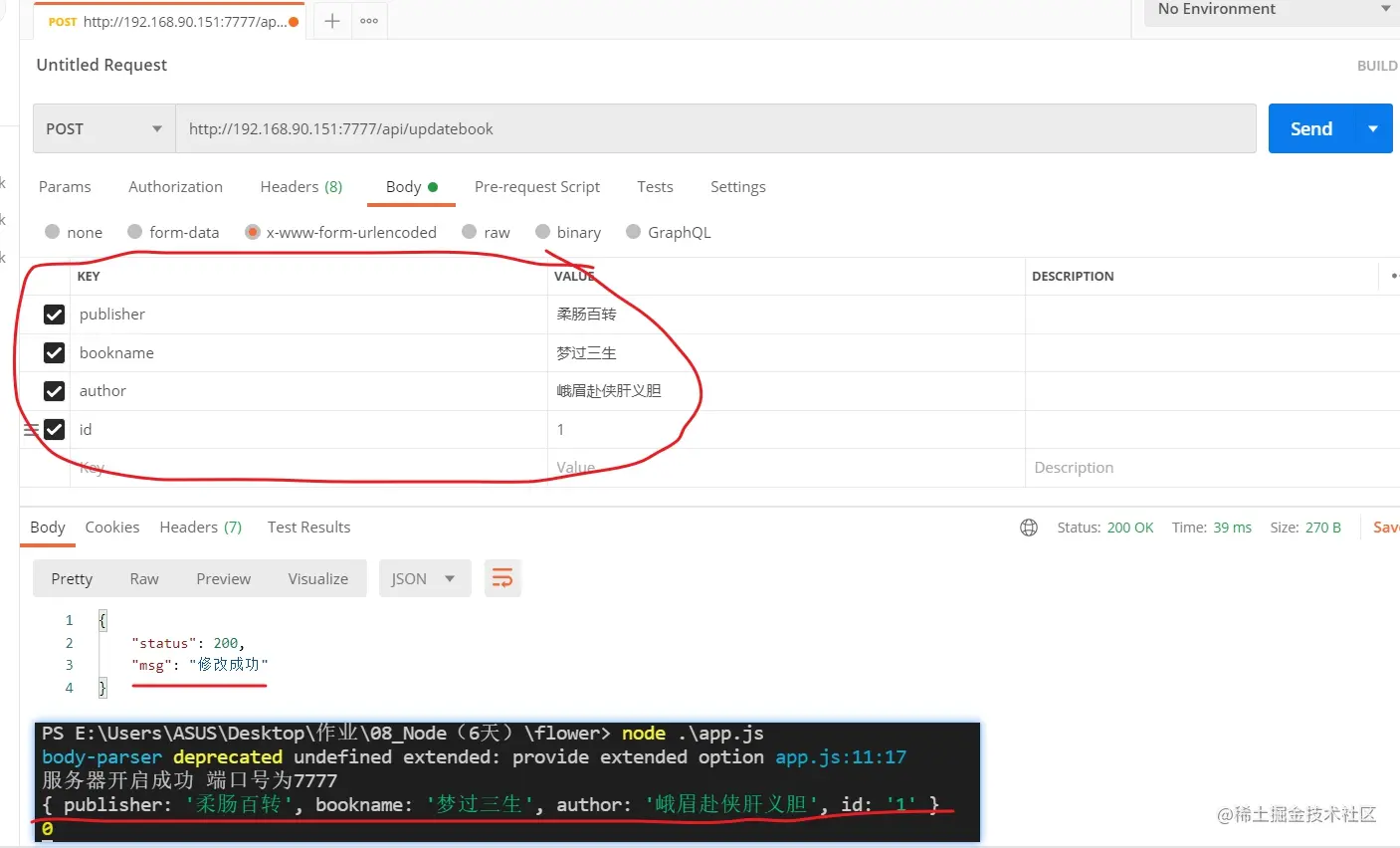Select the binary body type radio
The width and height of the screenshot is (1400, 848).
coord(542,232)
